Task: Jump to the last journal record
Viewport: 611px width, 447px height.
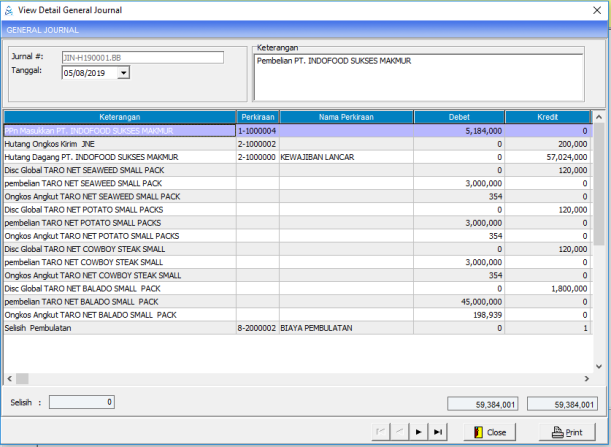Action: [x=438, y=432]
